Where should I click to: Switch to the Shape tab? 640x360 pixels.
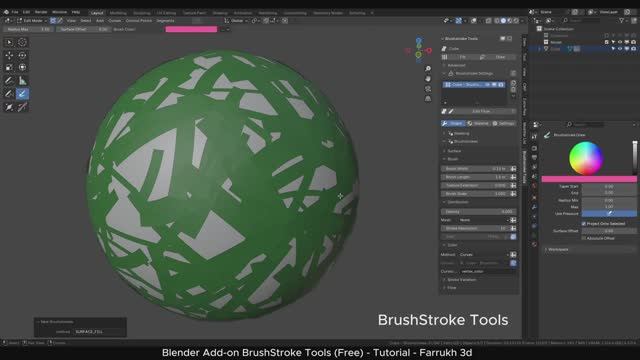coord(453,123)
